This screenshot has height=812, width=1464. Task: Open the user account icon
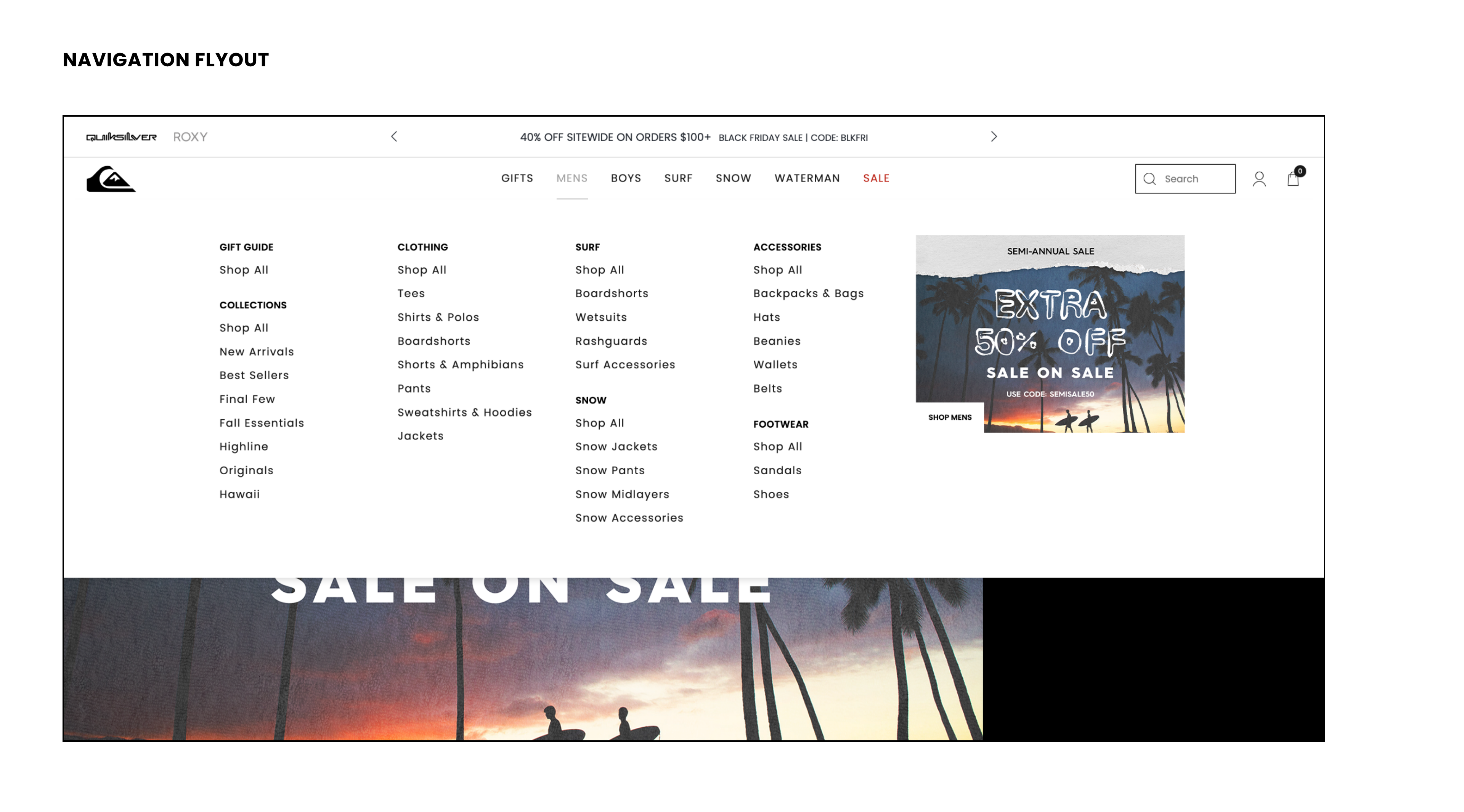pyautogui.click(x=1259, y=179)
